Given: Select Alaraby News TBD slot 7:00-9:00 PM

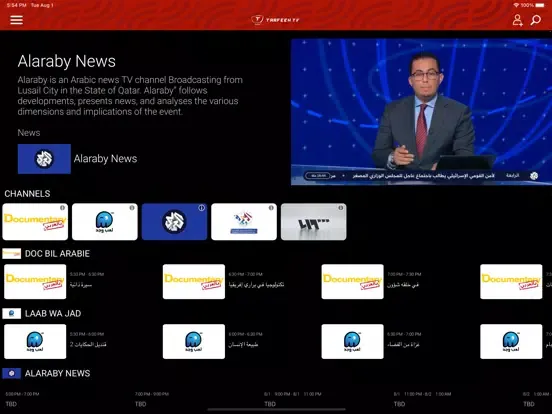Looking at the screenshot, I should (152, 399).
